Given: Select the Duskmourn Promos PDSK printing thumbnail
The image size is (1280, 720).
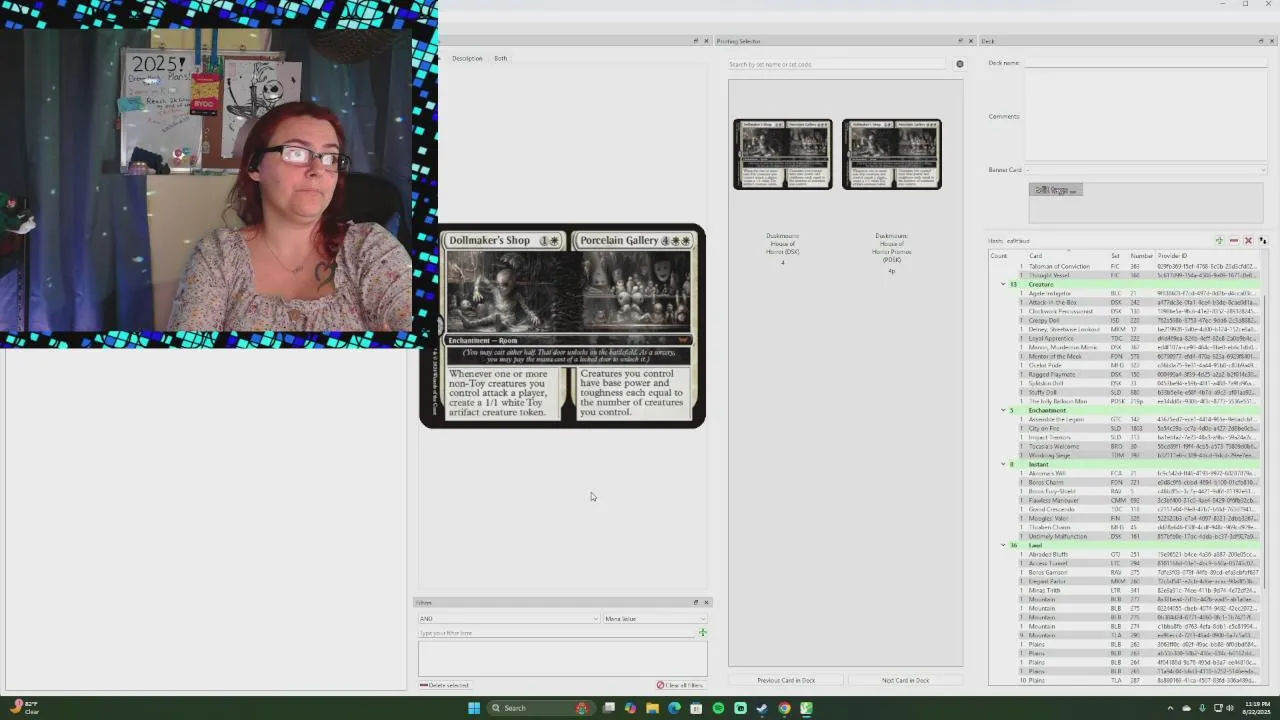Looking at the screenshot, I should pos(891,154).
